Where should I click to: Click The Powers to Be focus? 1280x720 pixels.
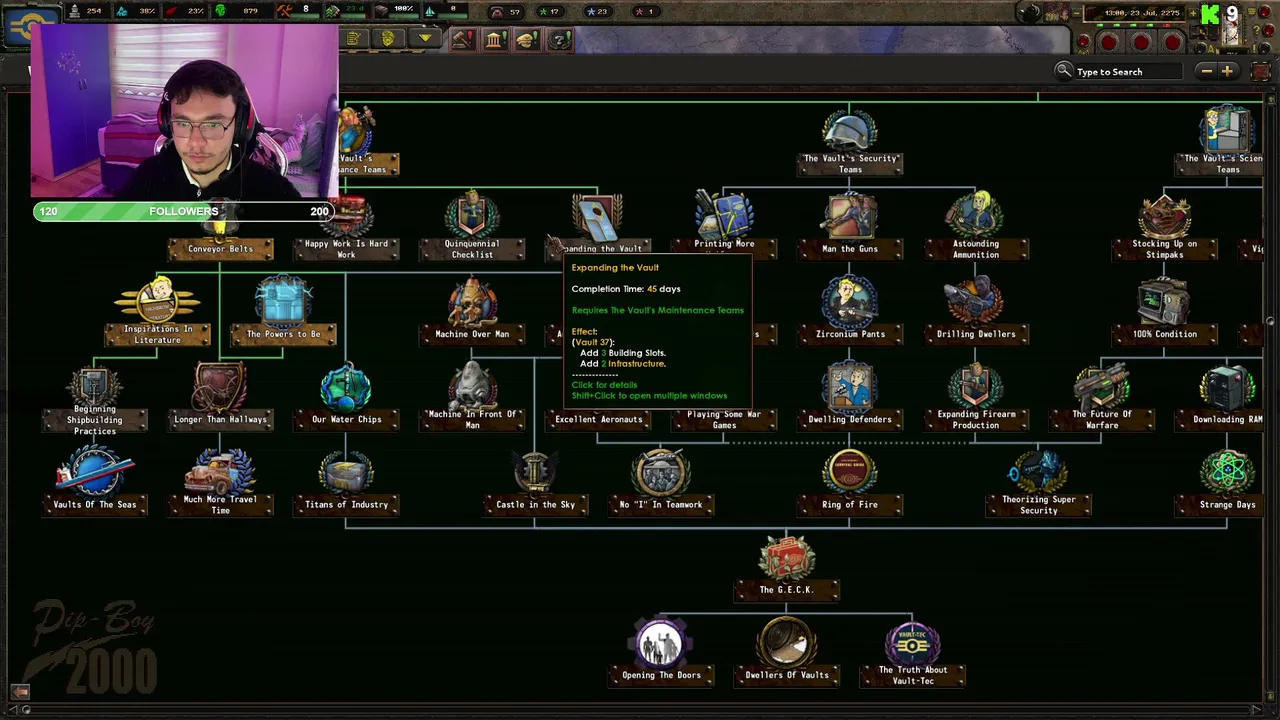click(x=284, y=312)
